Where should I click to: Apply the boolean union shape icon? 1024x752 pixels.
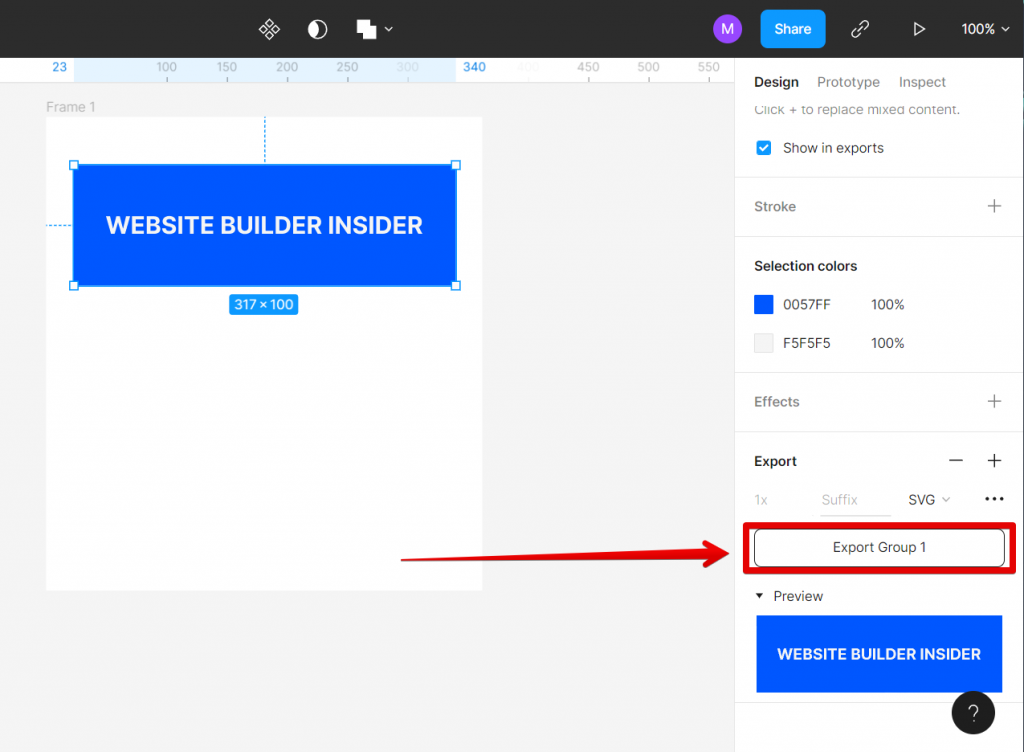point(365,29)
